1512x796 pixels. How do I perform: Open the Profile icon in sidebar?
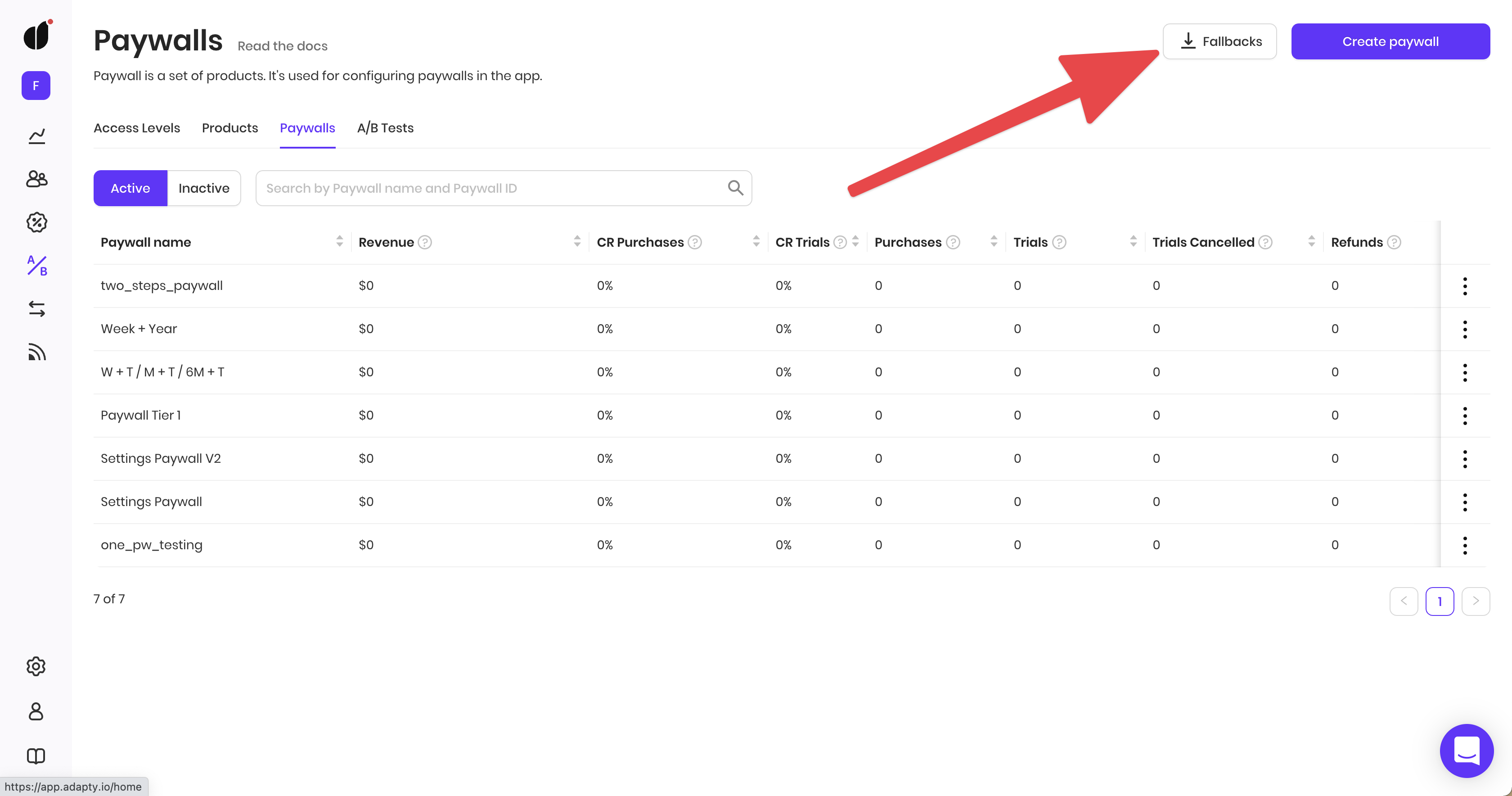(36, 711)
